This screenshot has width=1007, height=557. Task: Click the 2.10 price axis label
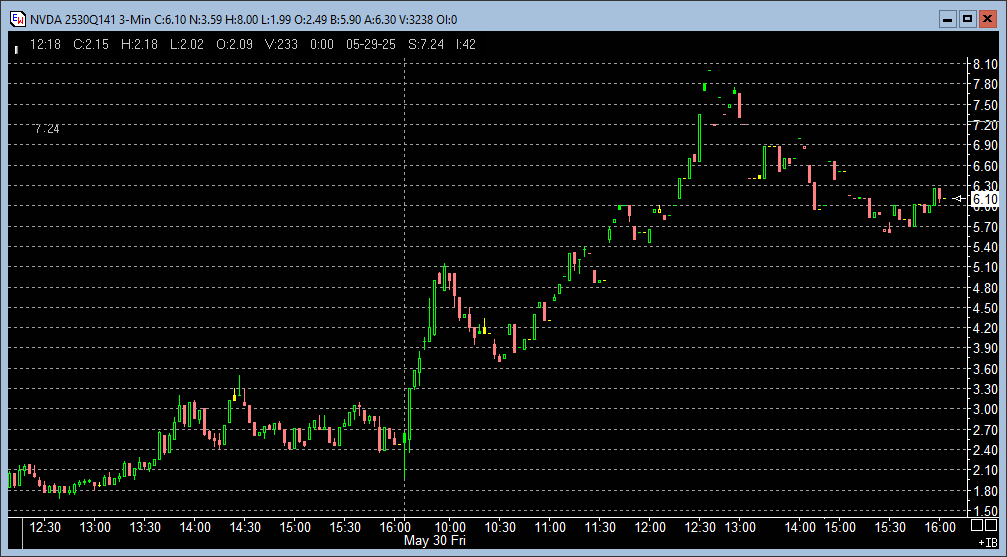click(x=985, y=471)
